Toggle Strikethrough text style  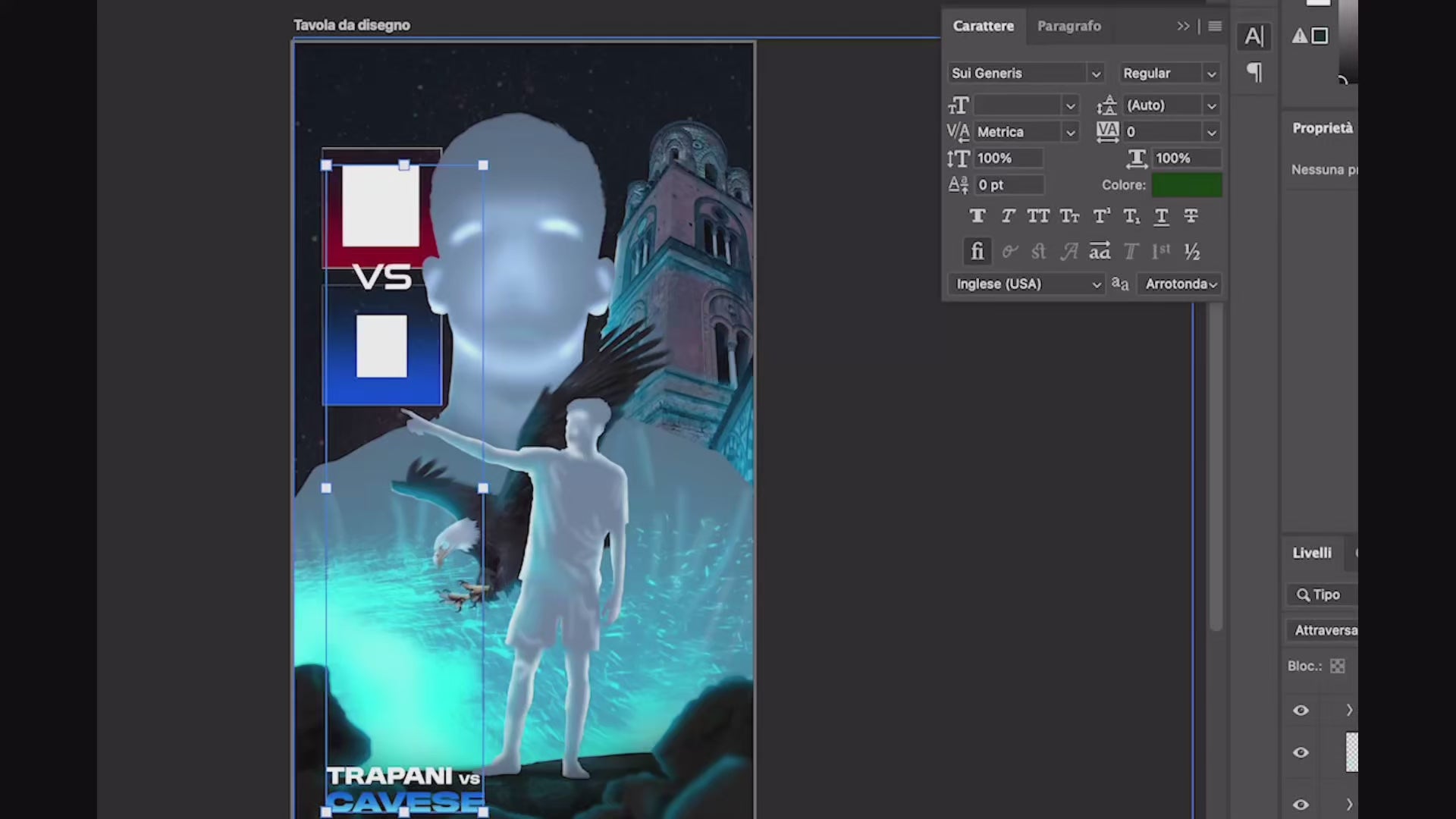[1191, 217]
